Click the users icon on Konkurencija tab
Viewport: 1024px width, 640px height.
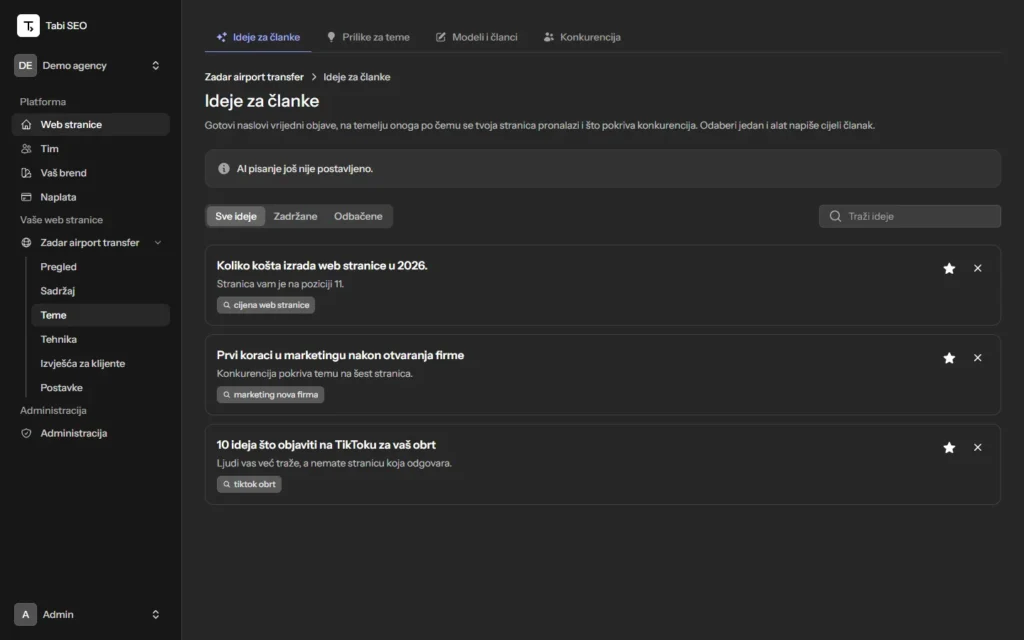click(549, 37)
